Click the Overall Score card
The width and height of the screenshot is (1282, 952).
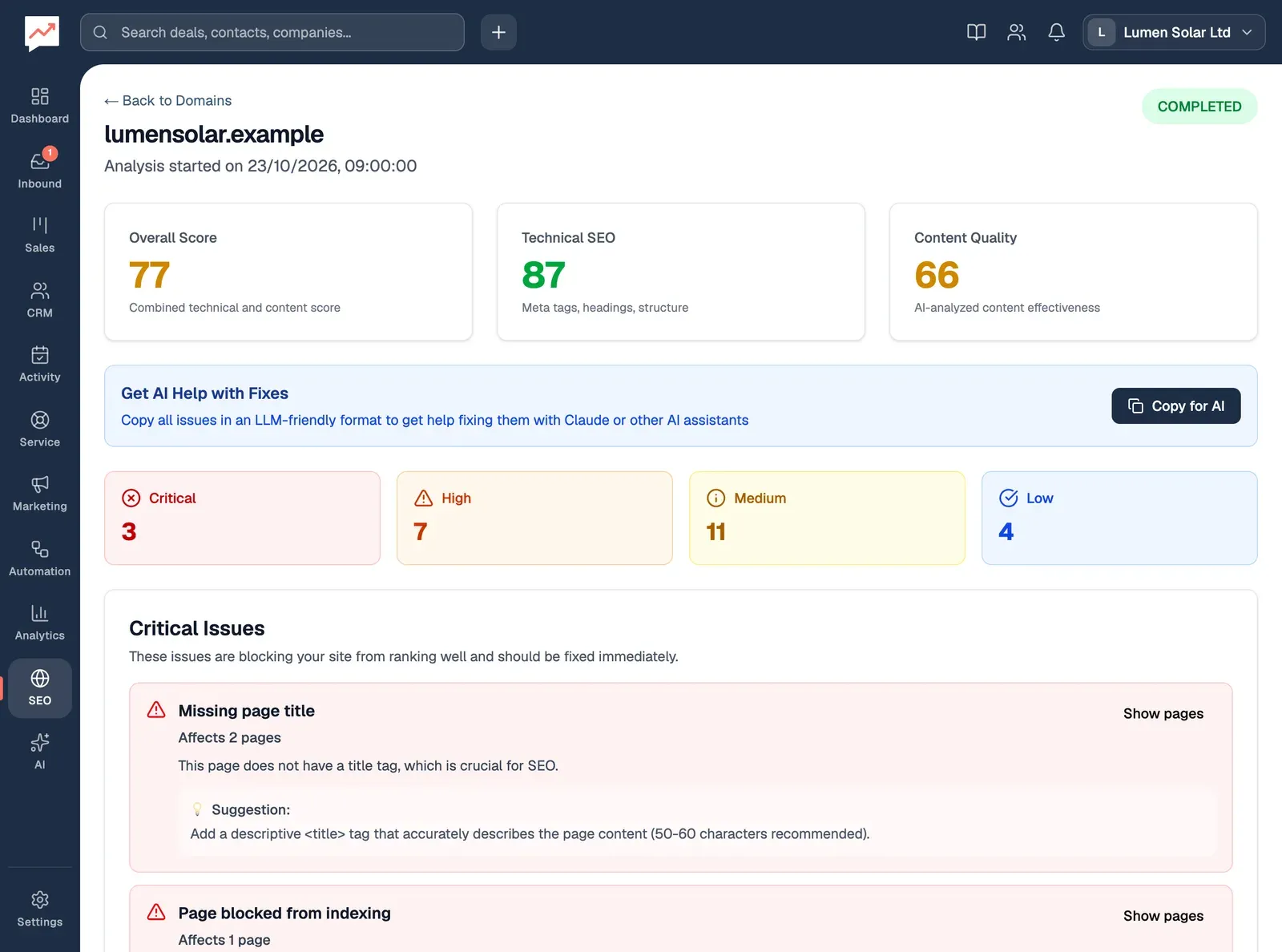pyautogui.click(x=288, y=272)
